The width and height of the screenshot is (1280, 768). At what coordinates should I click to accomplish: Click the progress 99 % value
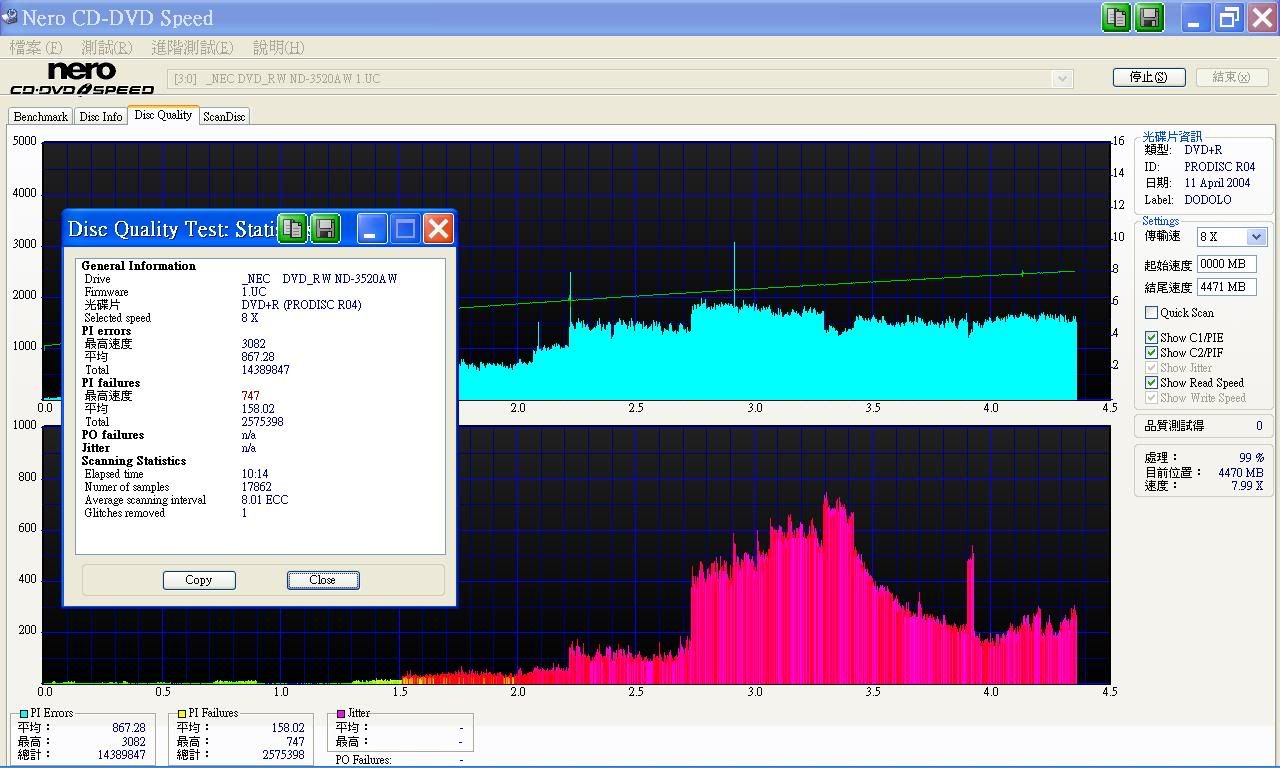coord(1252,458)
